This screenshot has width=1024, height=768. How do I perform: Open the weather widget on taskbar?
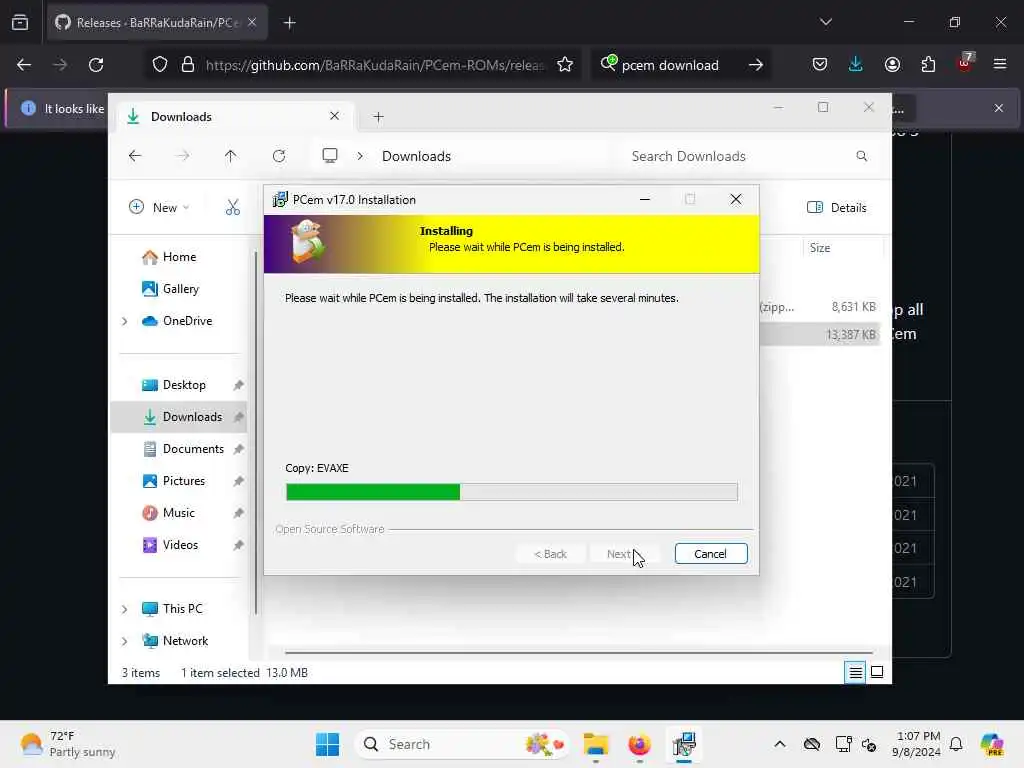[67, 744]
